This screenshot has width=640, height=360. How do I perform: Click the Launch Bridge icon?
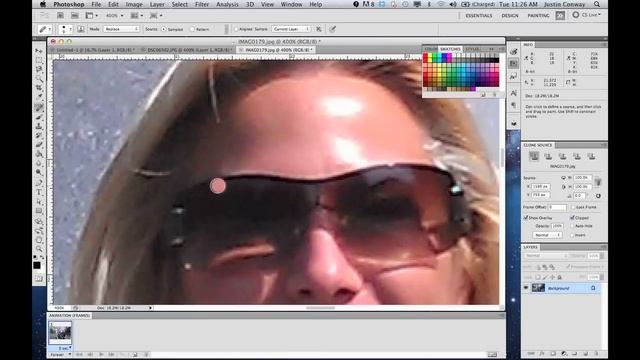pyautogui.click(x=60, y=16)
